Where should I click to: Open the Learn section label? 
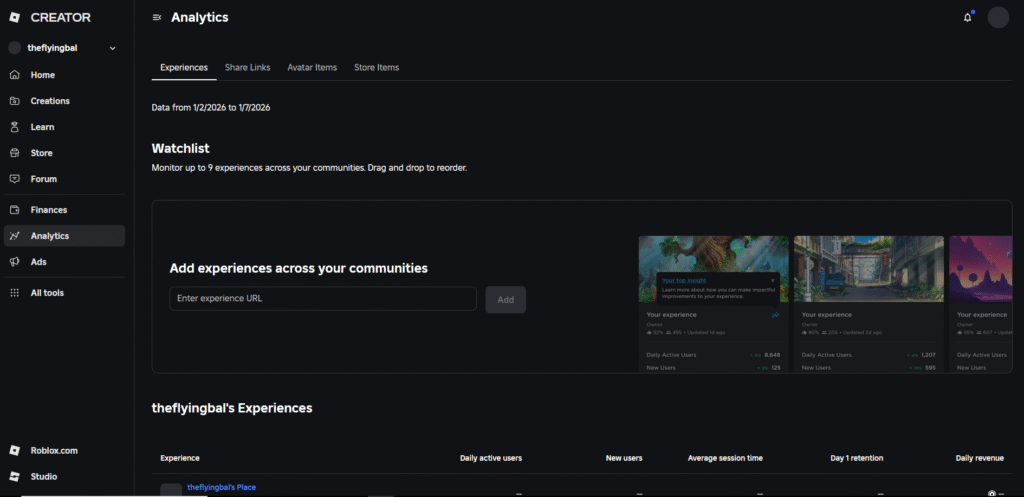pos(42,127)
